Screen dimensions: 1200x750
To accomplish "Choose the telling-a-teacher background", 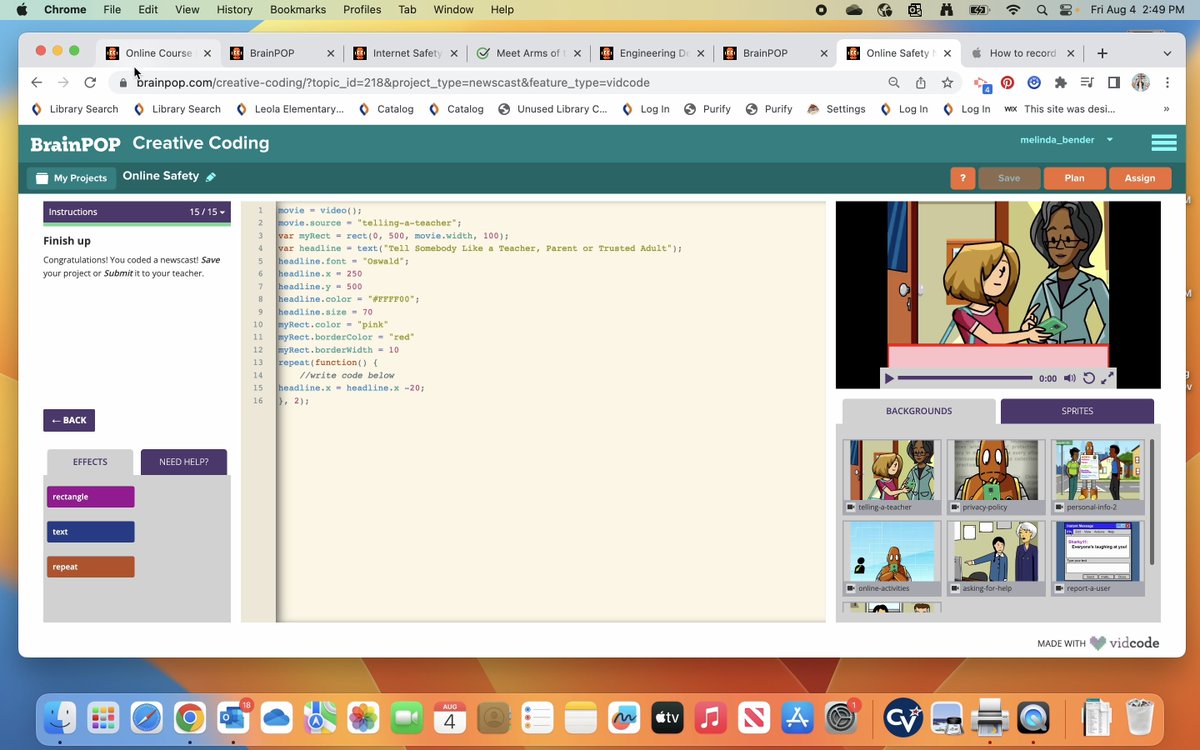I will coord(892,476).
